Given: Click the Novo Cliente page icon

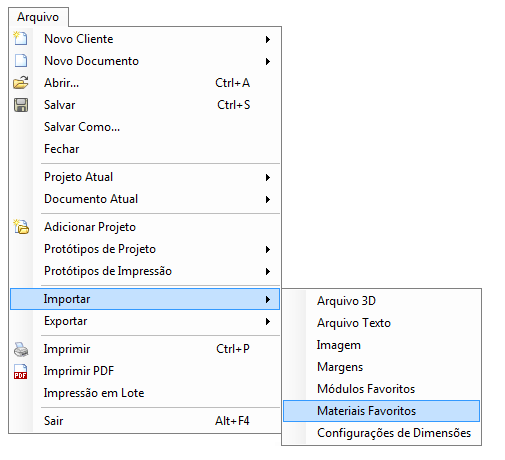Looking at the screenshot, I should click(20, 38).
